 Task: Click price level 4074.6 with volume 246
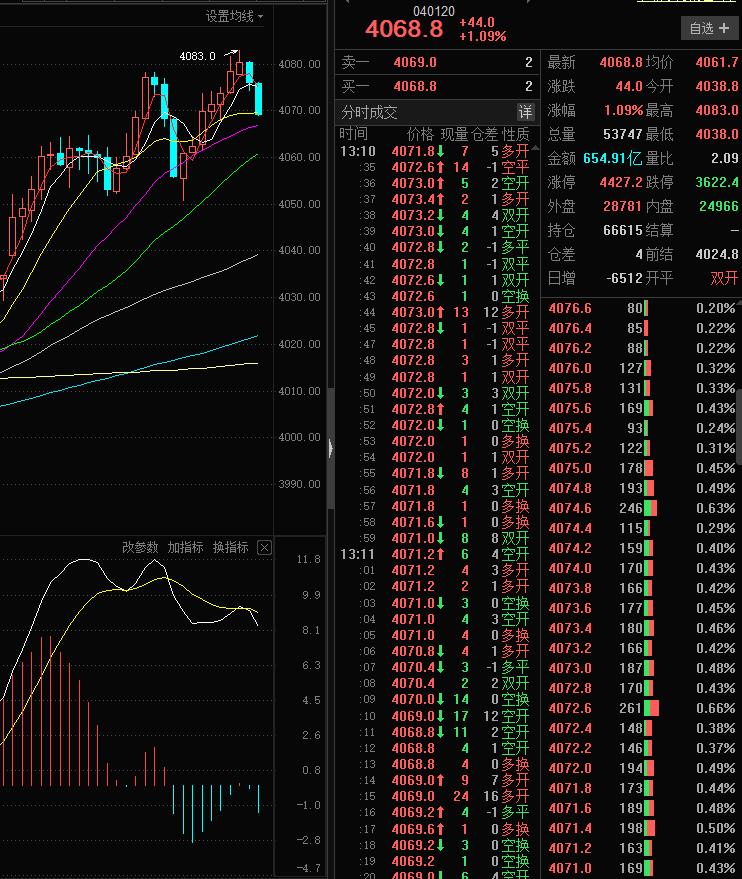(x=570, y=508)
